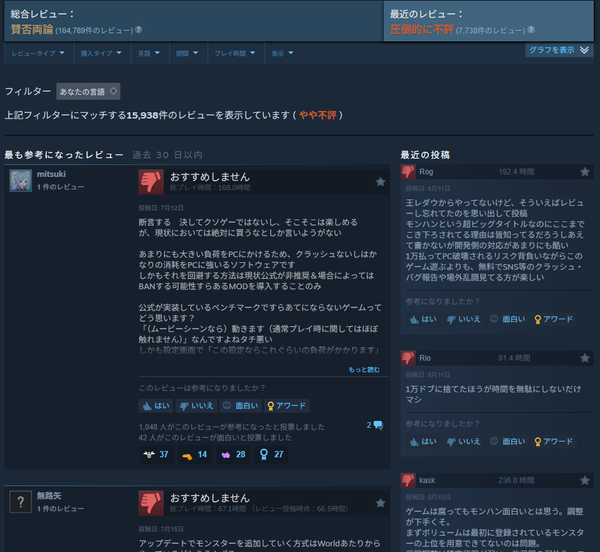Click the award badge showing 14

195,454
